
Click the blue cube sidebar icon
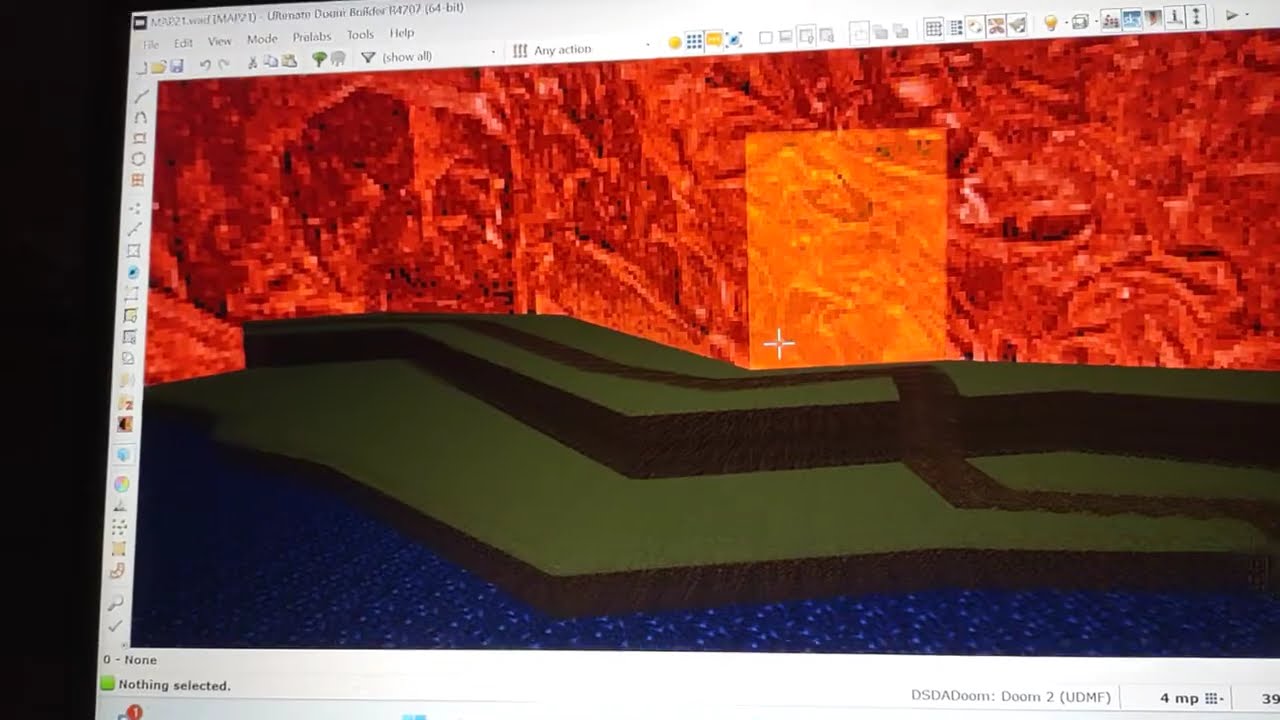[123, 455]
